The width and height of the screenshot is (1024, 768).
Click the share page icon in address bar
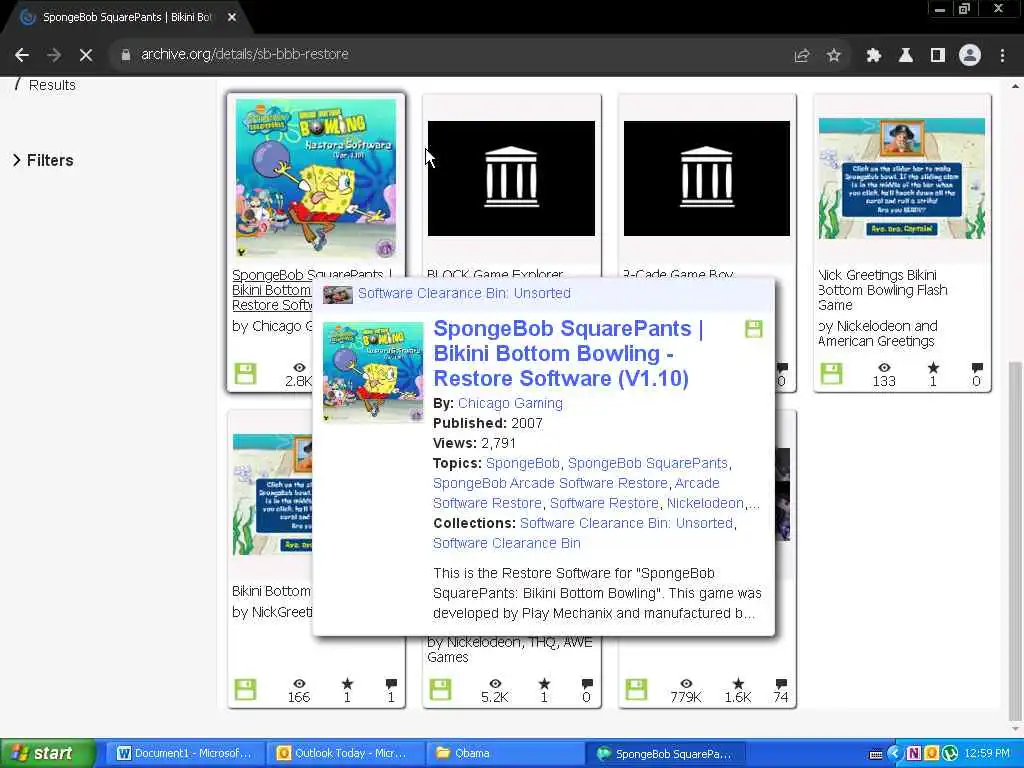(801, 56)
